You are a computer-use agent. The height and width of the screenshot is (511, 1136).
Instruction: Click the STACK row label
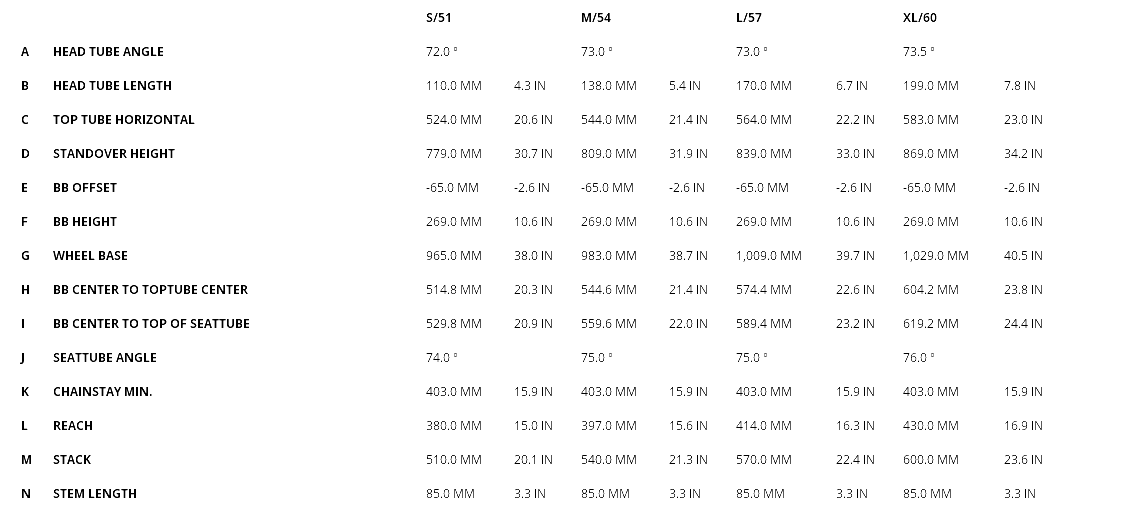click(x=72, y=459)
